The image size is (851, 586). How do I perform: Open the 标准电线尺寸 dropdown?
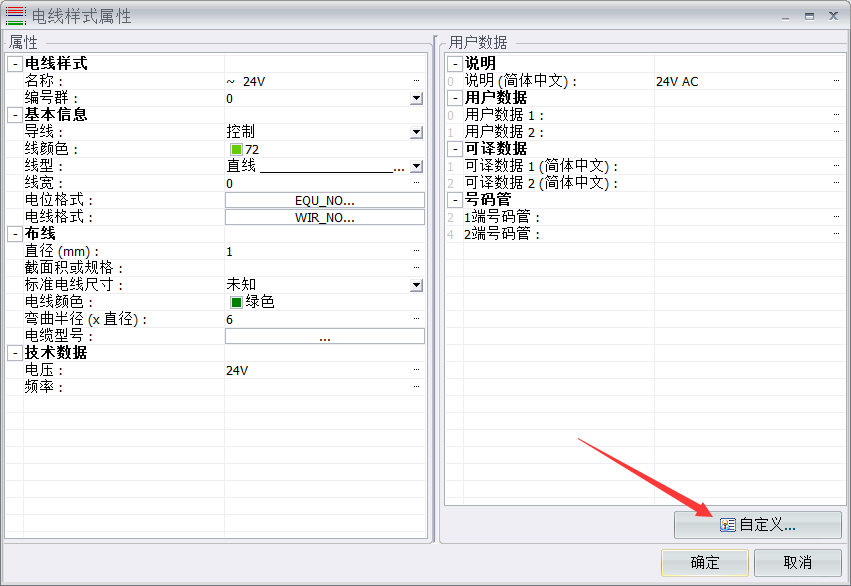click(417, 285)
